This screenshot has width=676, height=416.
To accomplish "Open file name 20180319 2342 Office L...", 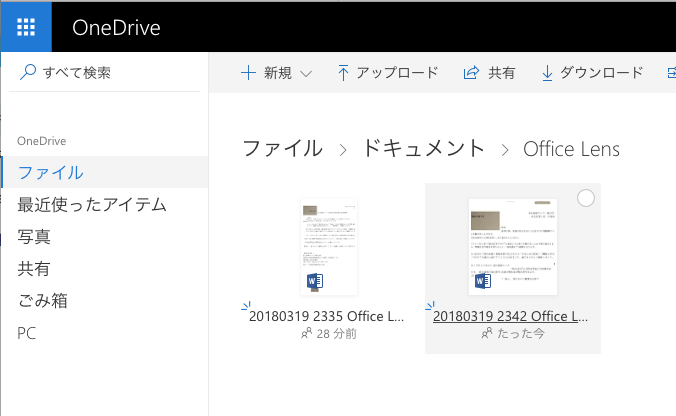I will 510,316.
